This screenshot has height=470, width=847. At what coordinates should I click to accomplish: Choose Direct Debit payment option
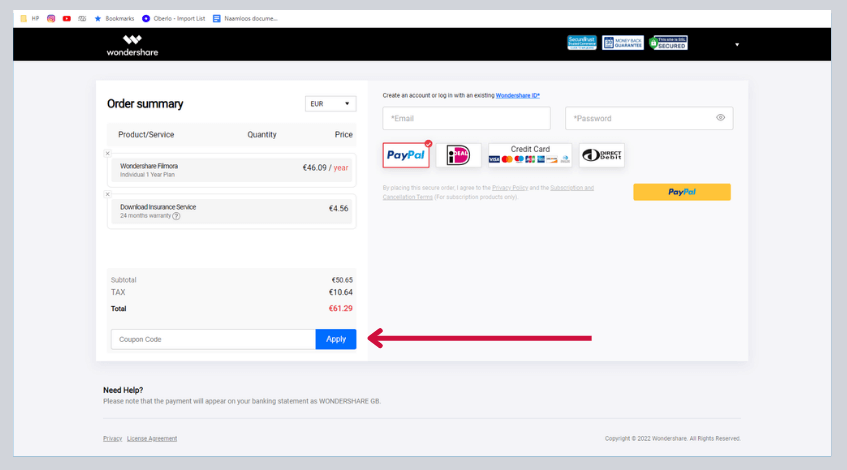pos(602,155)
